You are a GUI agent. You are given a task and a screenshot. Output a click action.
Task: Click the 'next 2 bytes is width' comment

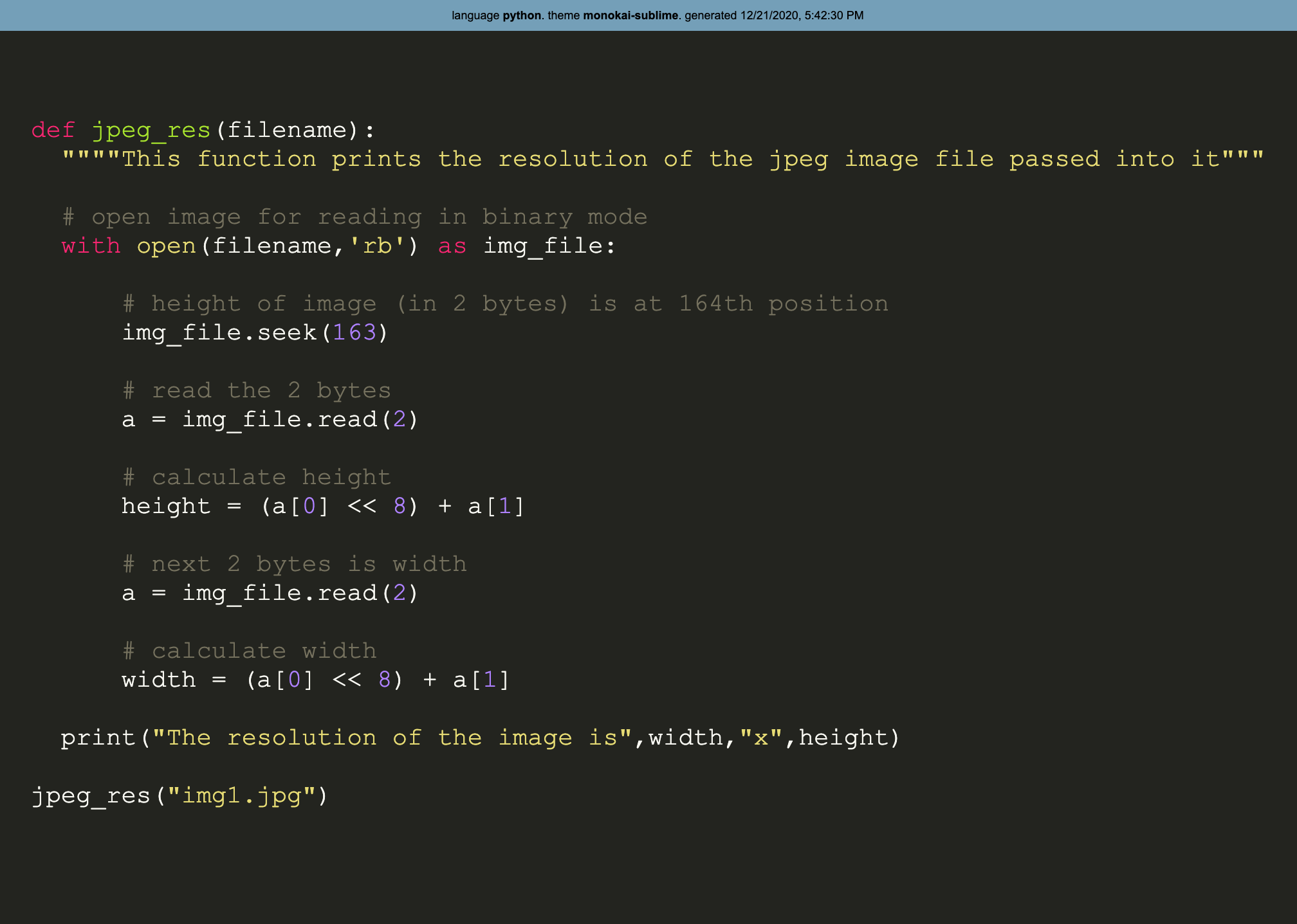point(295,565)
